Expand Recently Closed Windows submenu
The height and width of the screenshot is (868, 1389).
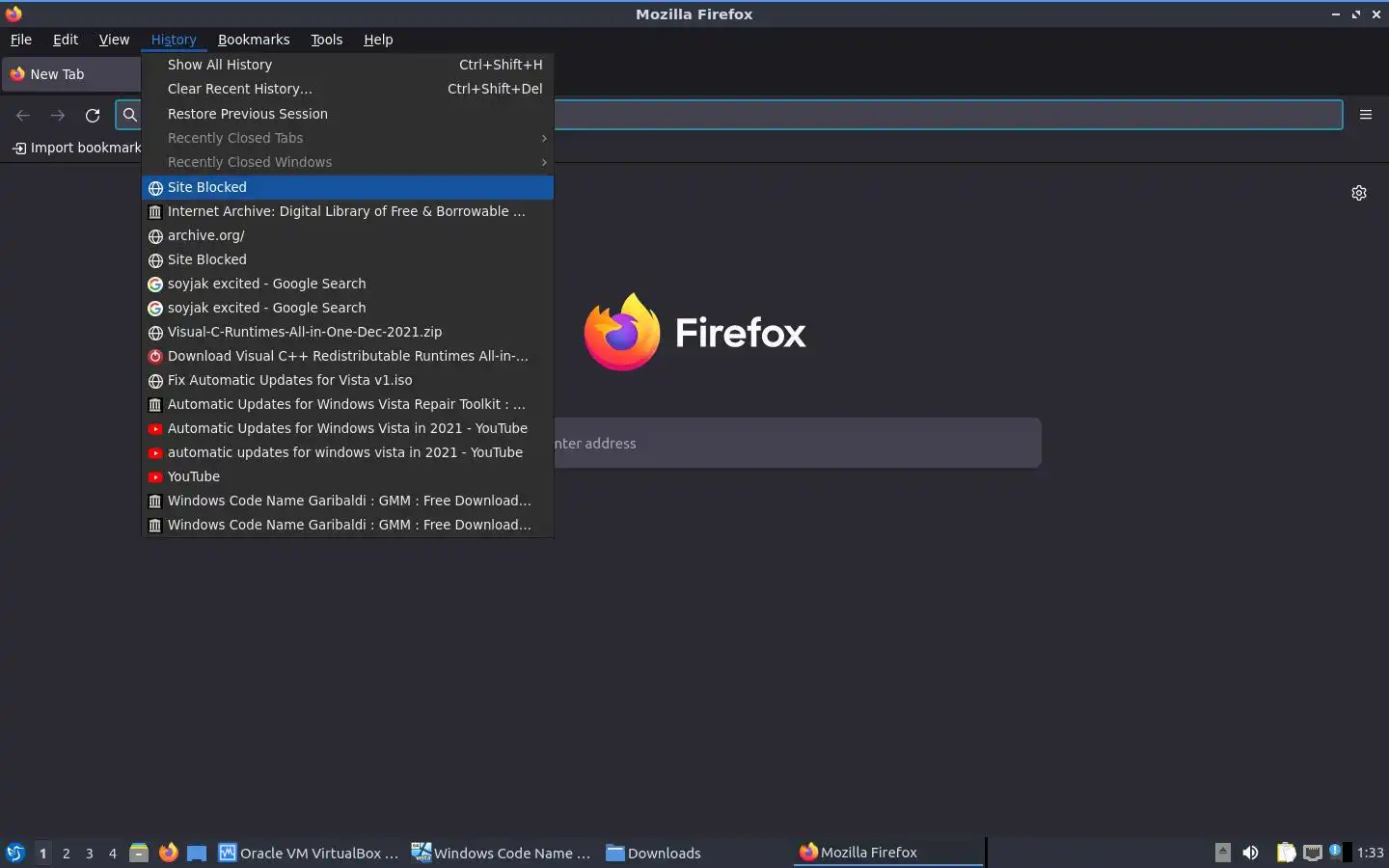[347, 162]
